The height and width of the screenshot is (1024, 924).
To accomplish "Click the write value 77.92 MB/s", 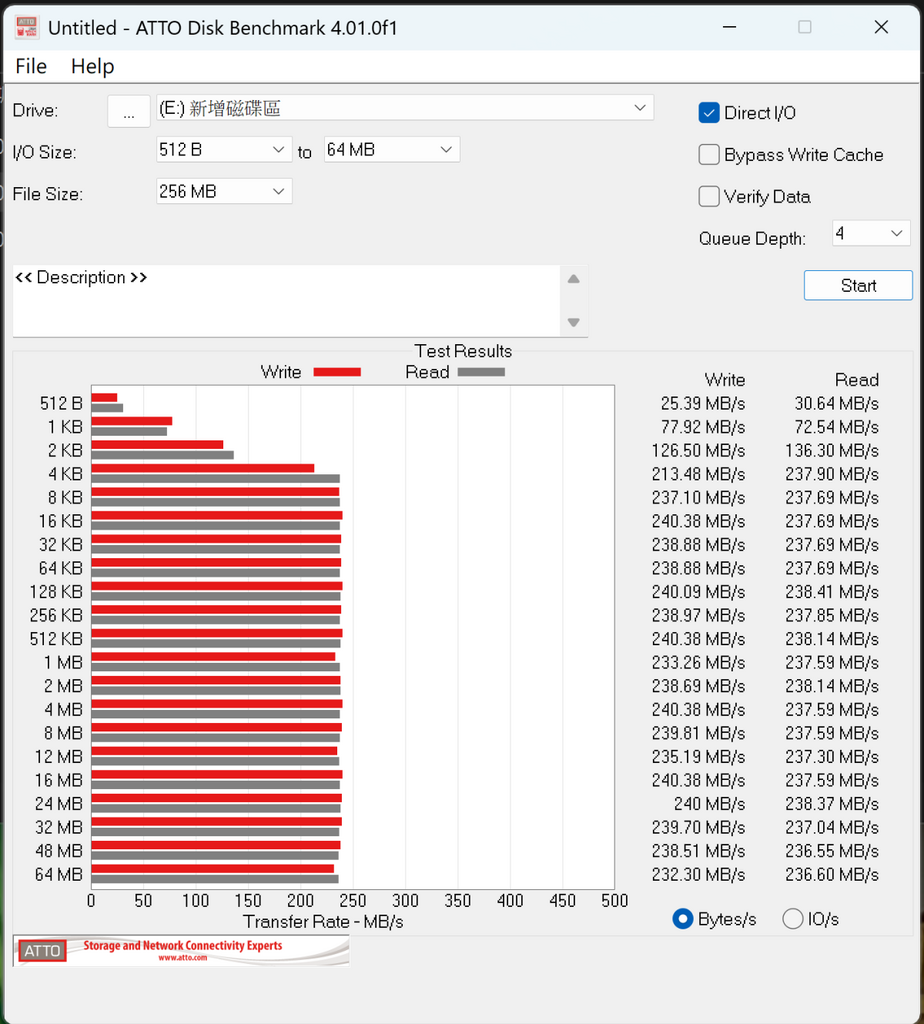I will (703, 427).
